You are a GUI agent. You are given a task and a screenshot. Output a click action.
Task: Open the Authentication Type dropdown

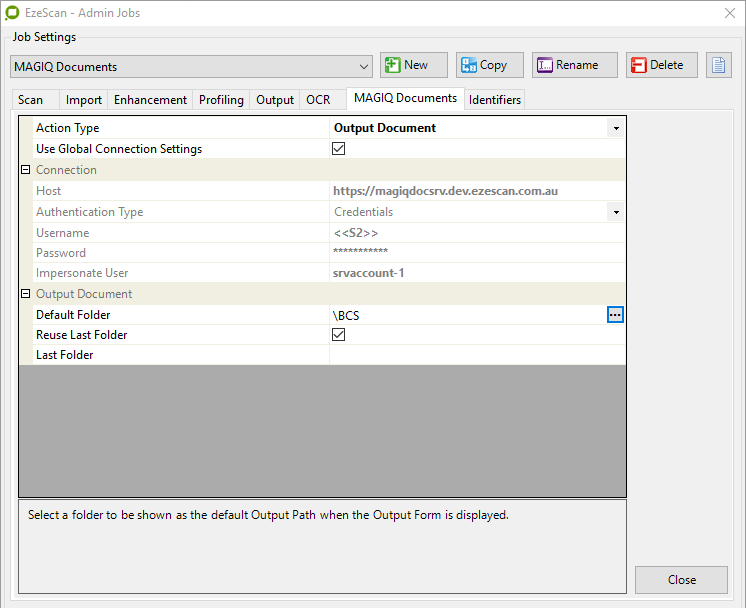(615, 212)
